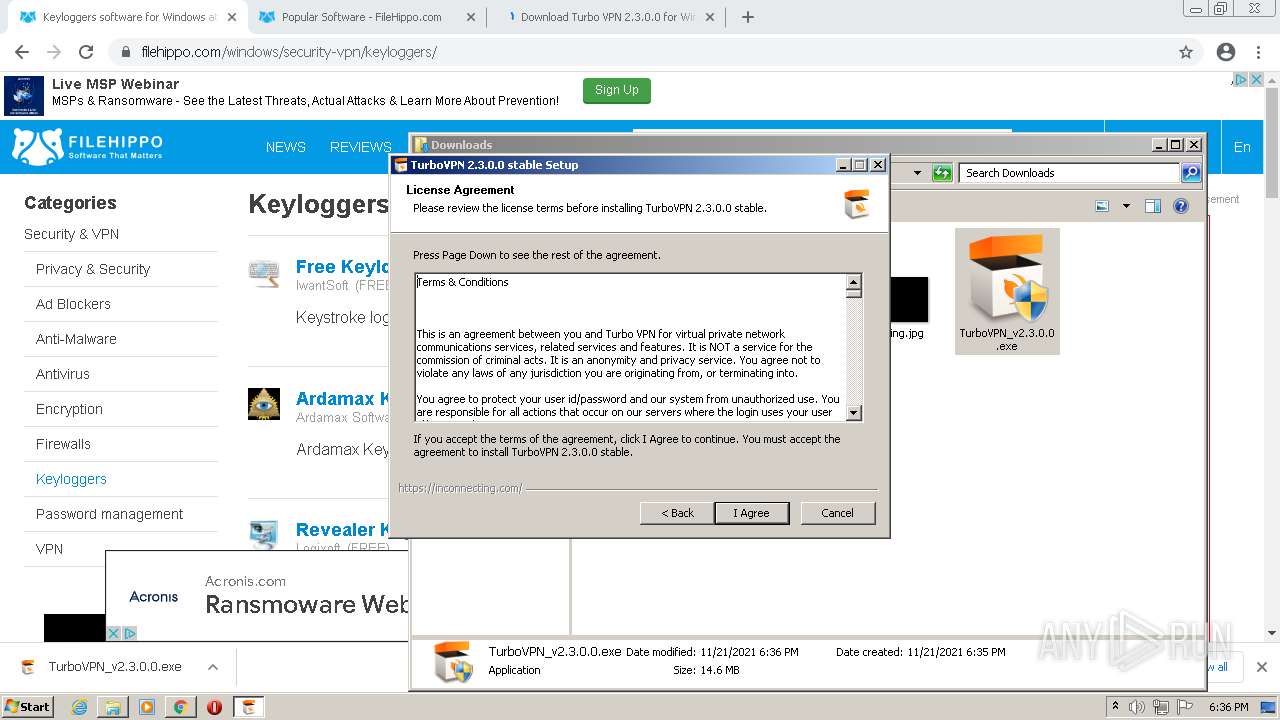This screenshot has height=720, width=1280.
Task: Click the TurboVPN icon in the setup title bar
Action: (x=400, y=165)
